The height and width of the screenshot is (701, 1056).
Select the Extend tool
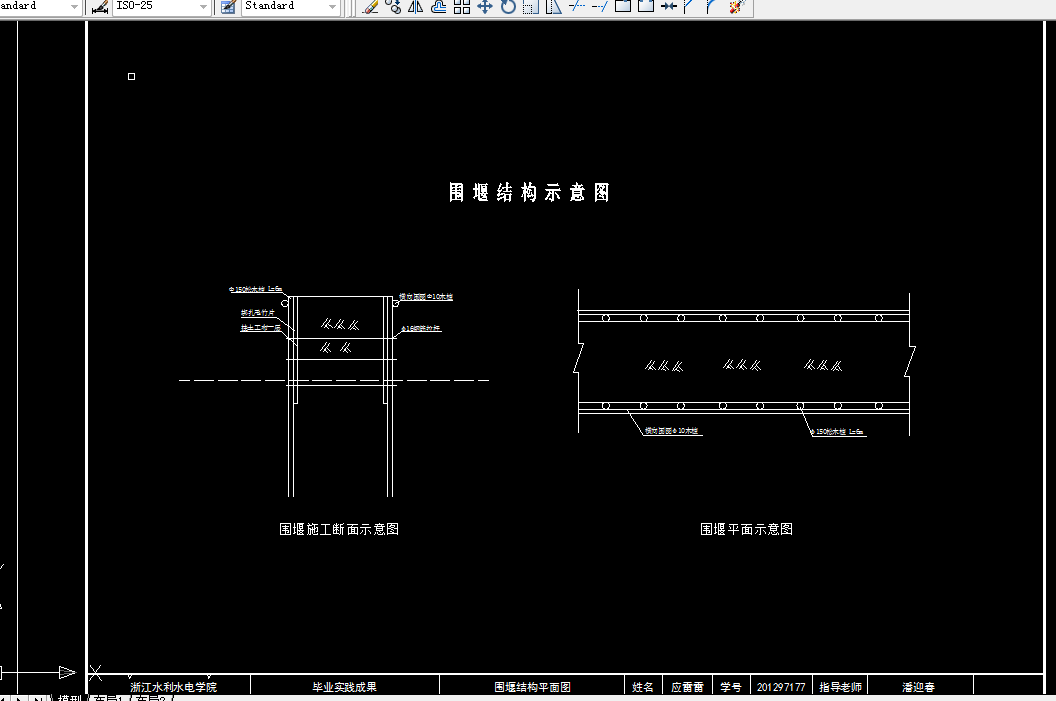click(599, 7)
